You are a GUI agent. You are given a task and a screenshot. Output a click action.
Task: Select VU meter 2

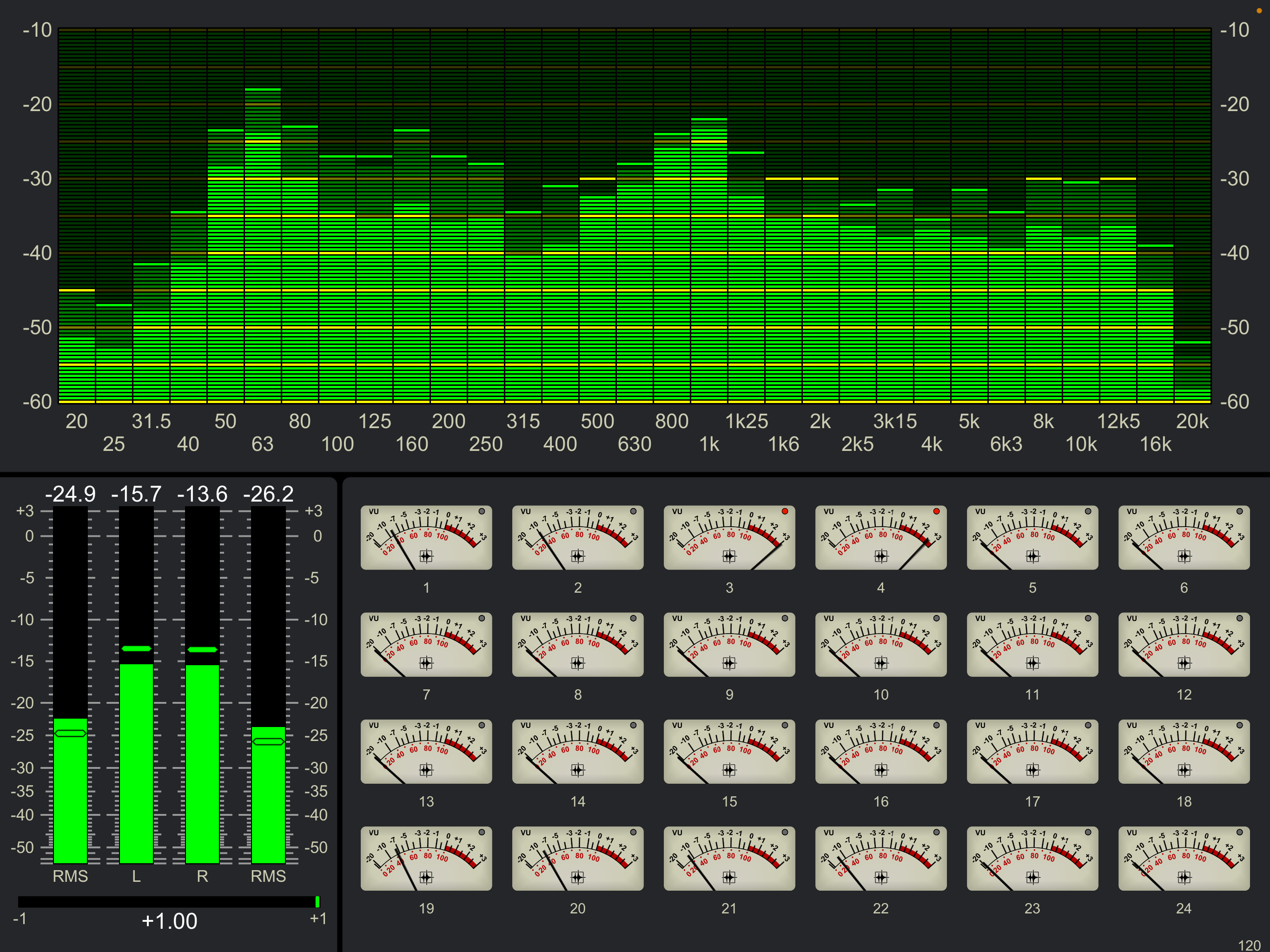click(577, 537)
